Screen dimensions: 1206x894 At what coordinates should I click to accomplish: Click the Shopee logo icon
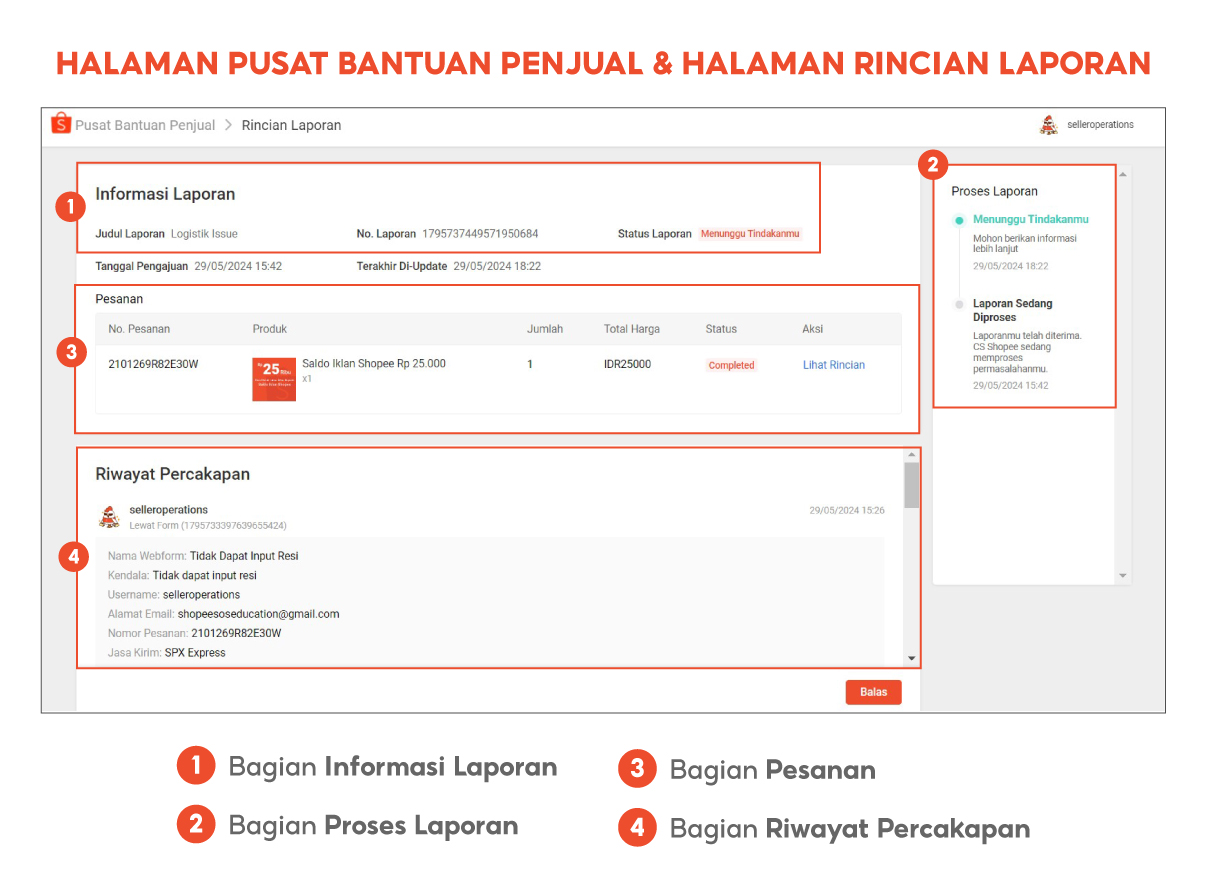point(61,123)
